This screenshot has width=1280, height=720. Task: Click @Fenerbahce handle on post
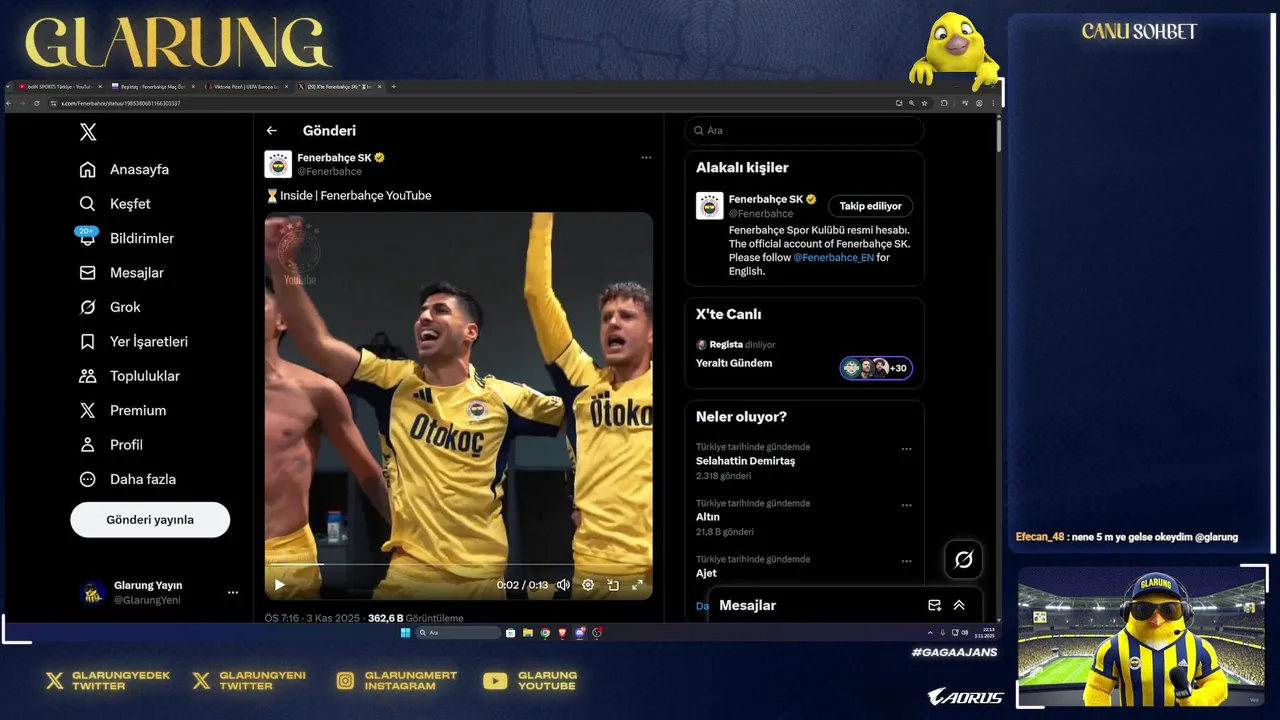tap(329, 172)
